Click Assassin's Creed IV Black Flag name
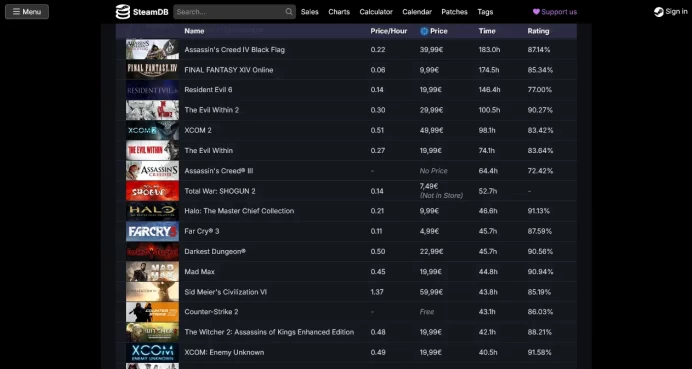 click(234, 49)
